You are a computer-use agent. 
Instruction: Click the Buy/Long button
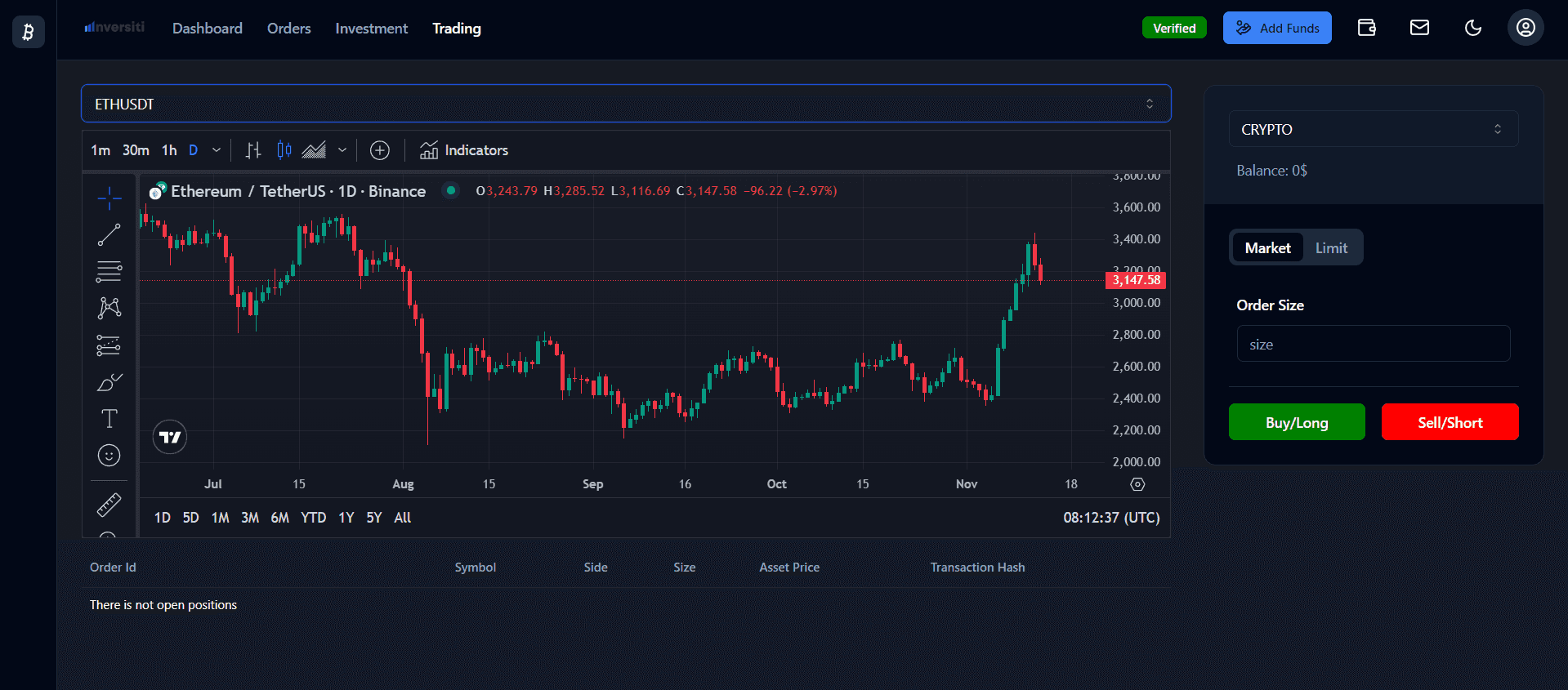coord(1297,422)
